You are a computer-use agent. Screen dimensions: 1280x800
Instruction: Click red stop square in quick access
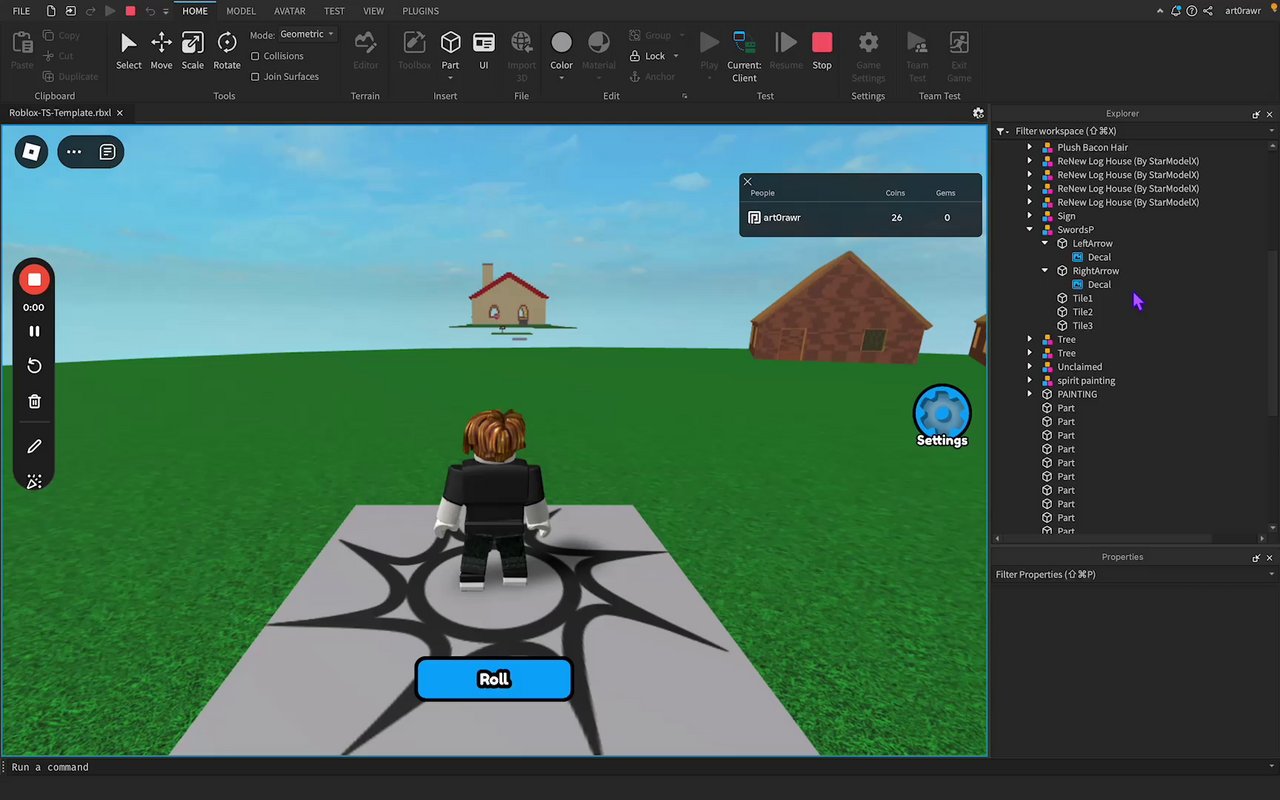[x=130, y=11]
